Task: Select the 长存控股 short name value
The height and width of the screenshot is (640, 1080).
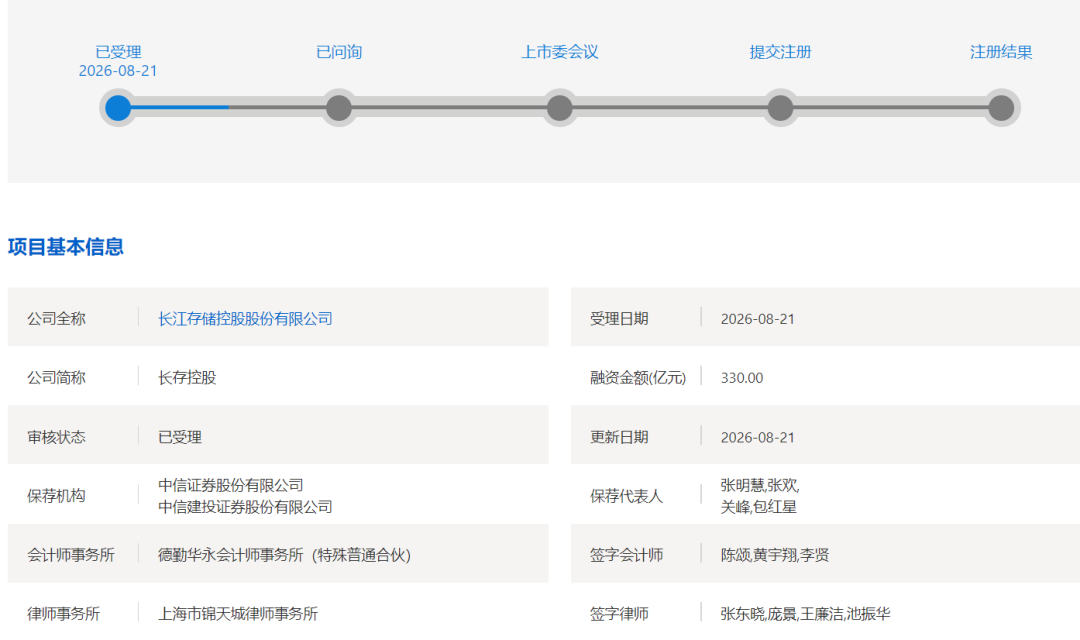Action: tap(187, 378)
